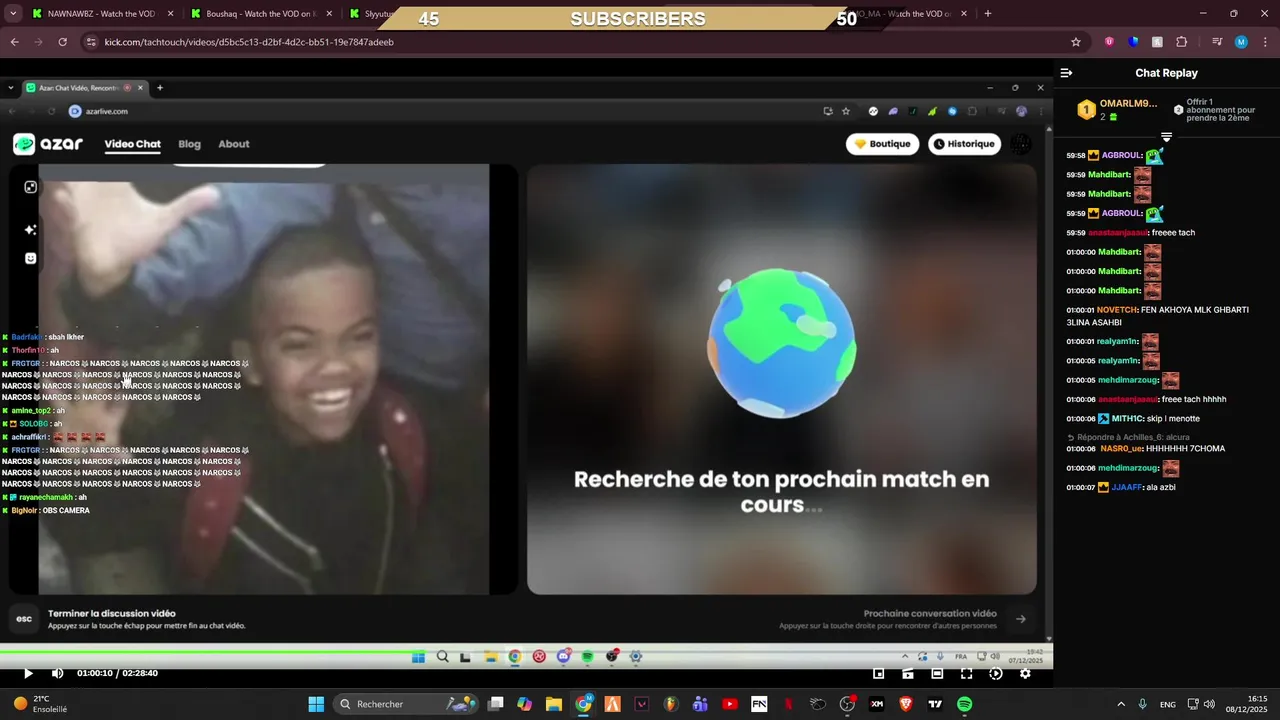Close the Boushaq tab
Image resolution: width=1280 pixels, height=720 pixels.
coord(330,14)
